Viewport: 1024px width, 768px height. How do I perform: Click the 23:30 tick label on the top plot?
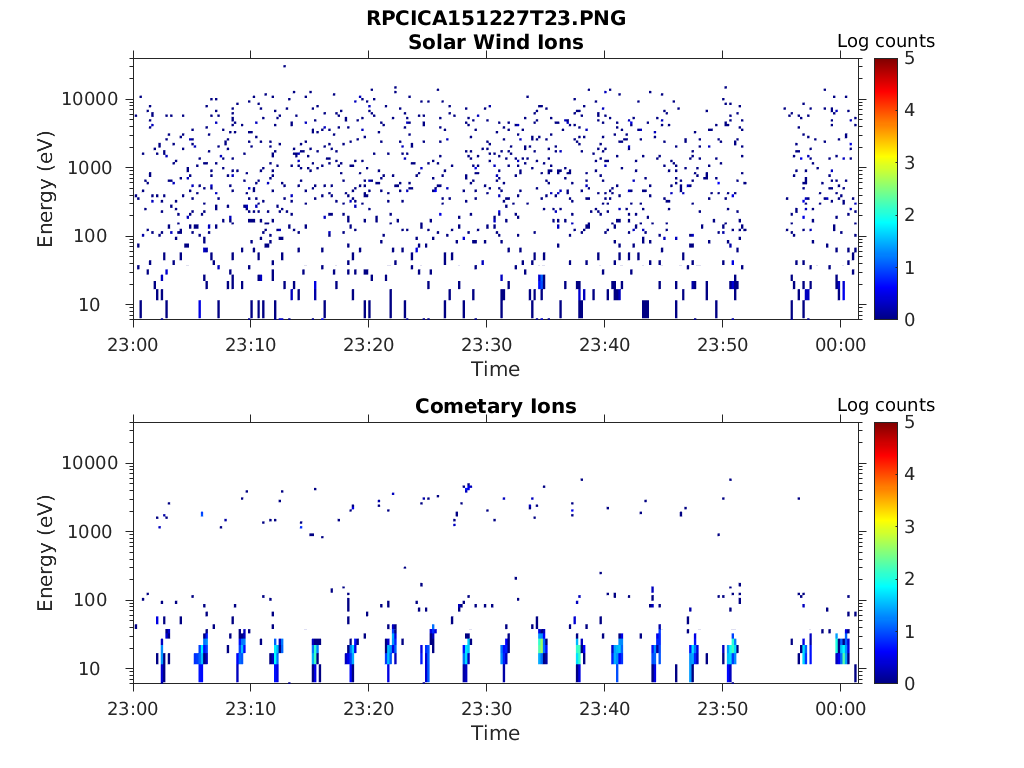(x=487, y=345)
